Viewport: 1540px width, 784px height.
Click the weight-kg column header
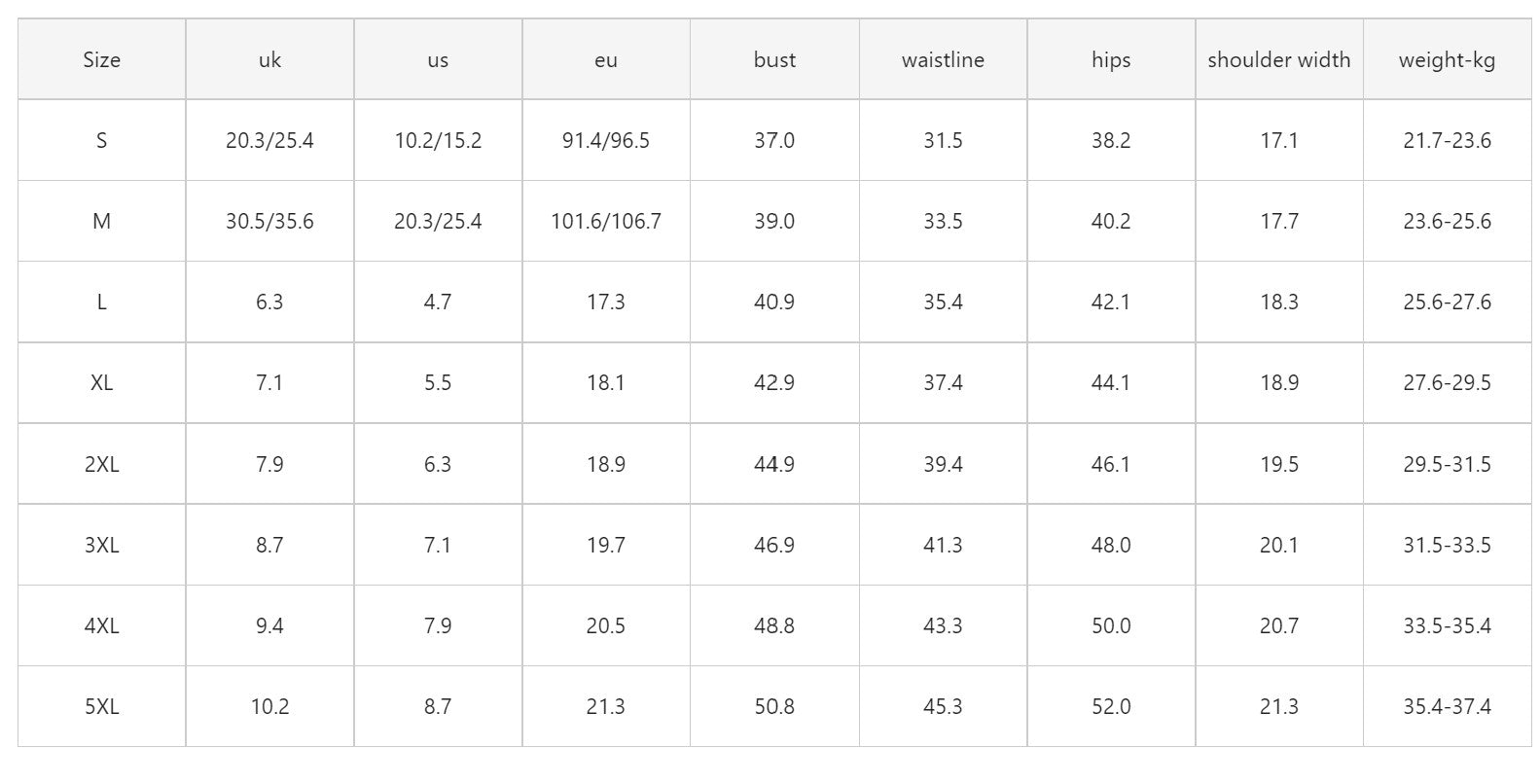click(1447, 60)
